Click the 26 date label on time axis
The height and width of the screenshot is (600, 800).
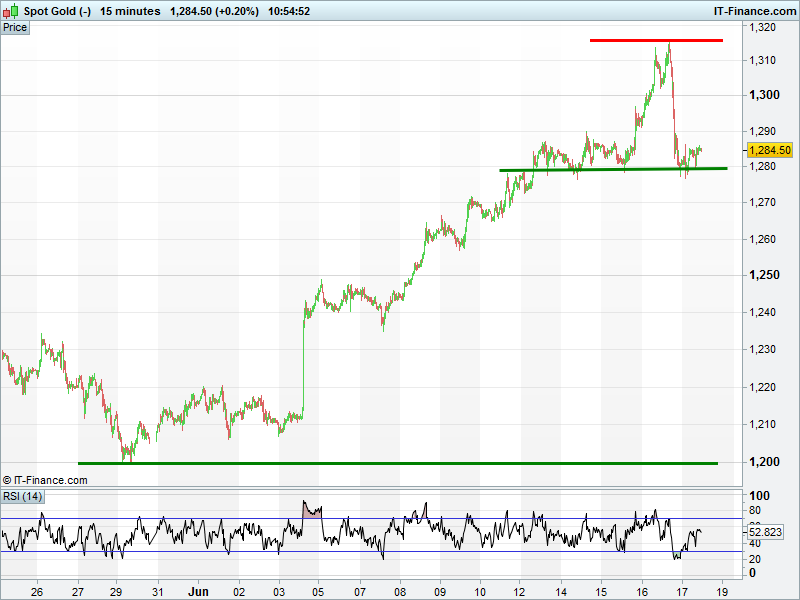[37, 592]
